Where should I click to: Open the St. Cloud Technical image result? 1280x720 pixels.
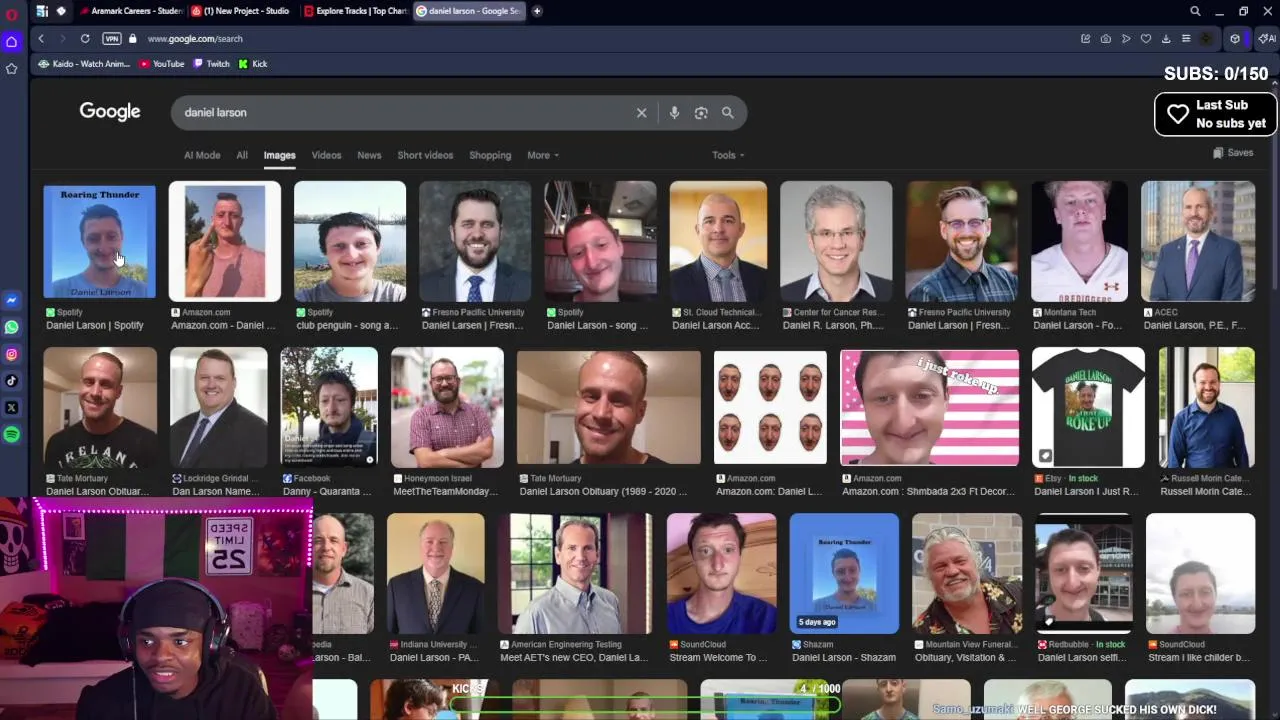coord(718,241)
